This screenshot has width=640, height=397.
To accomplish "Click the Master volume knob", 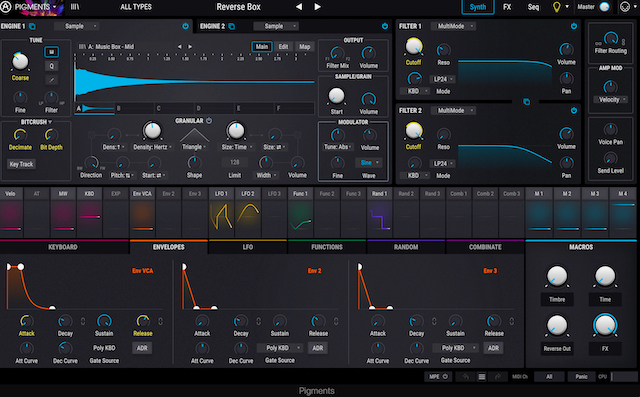I will point(604,7).
